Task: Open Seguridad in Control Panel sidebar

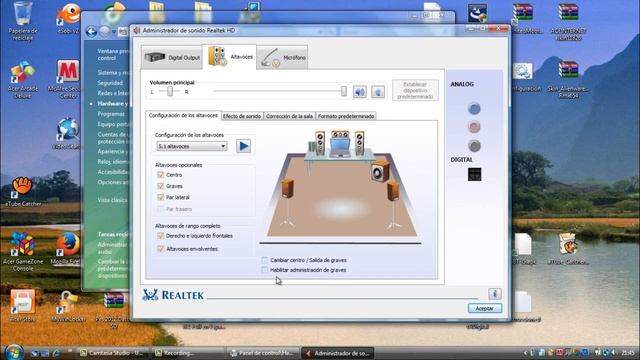Action: [x=110, y=83]
